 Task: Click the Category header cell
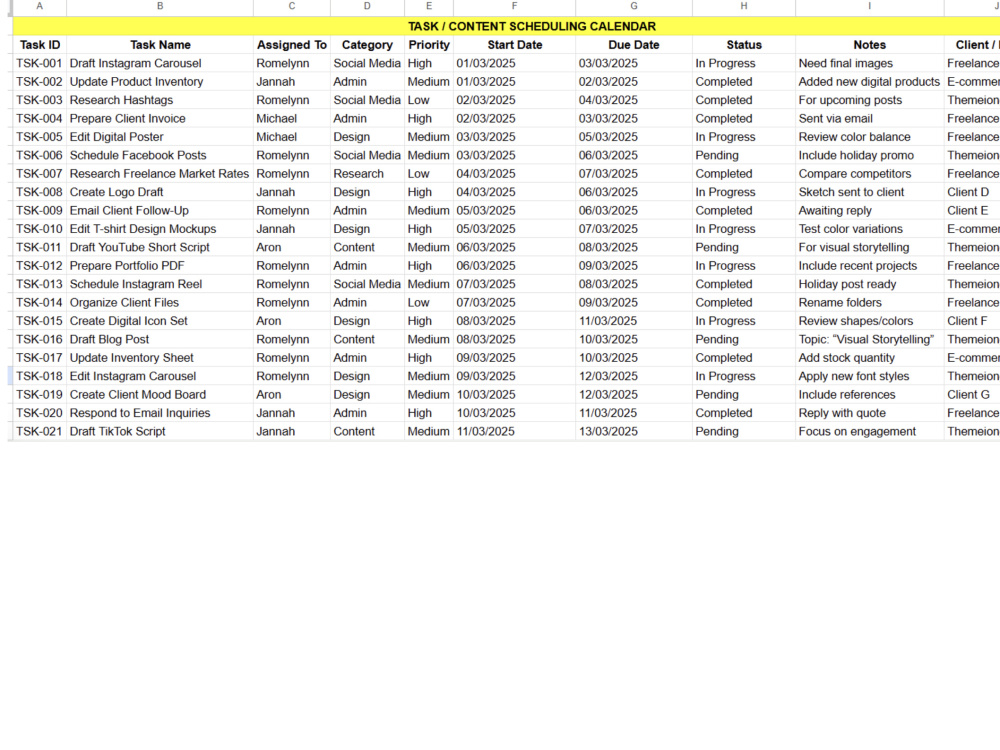coord(367,45)
